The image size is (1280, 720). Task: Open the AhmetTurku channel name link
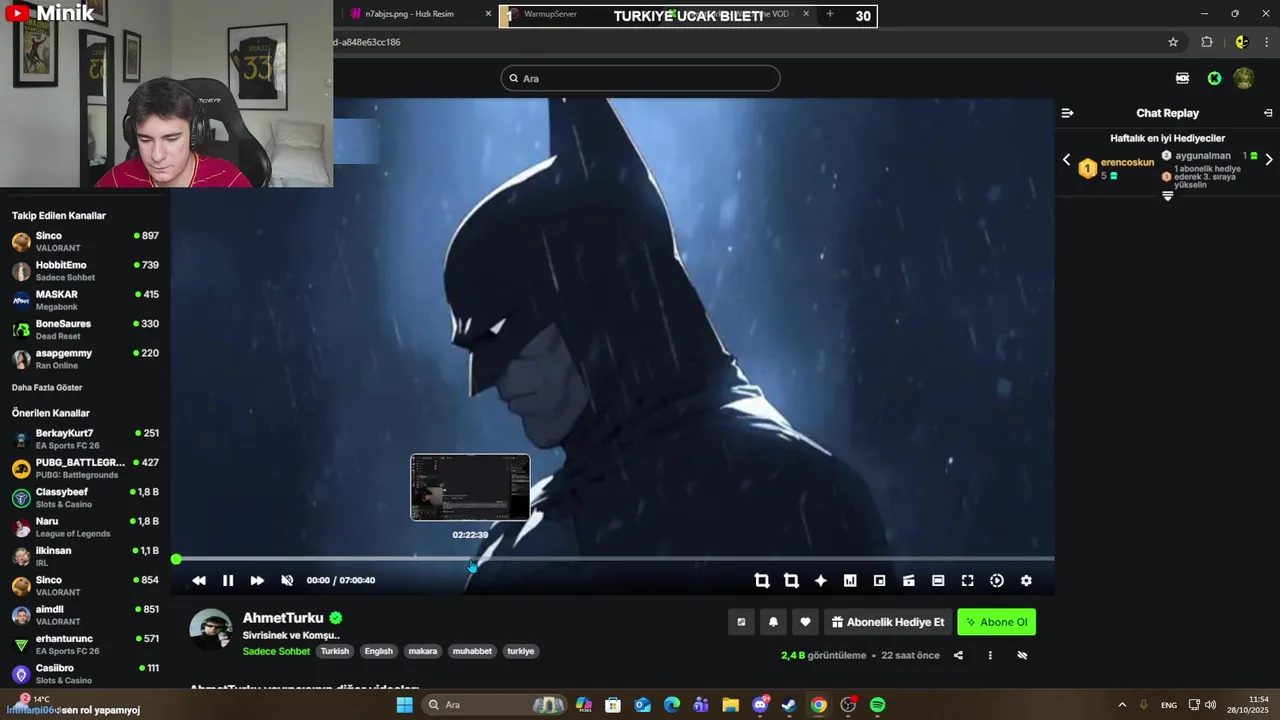283,618
